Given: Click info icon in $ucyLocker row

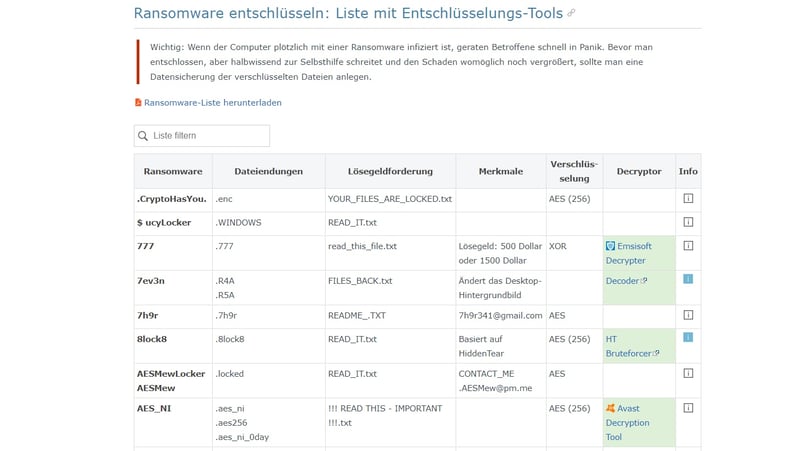Looking at the screenshot, I should coord(688,222).
